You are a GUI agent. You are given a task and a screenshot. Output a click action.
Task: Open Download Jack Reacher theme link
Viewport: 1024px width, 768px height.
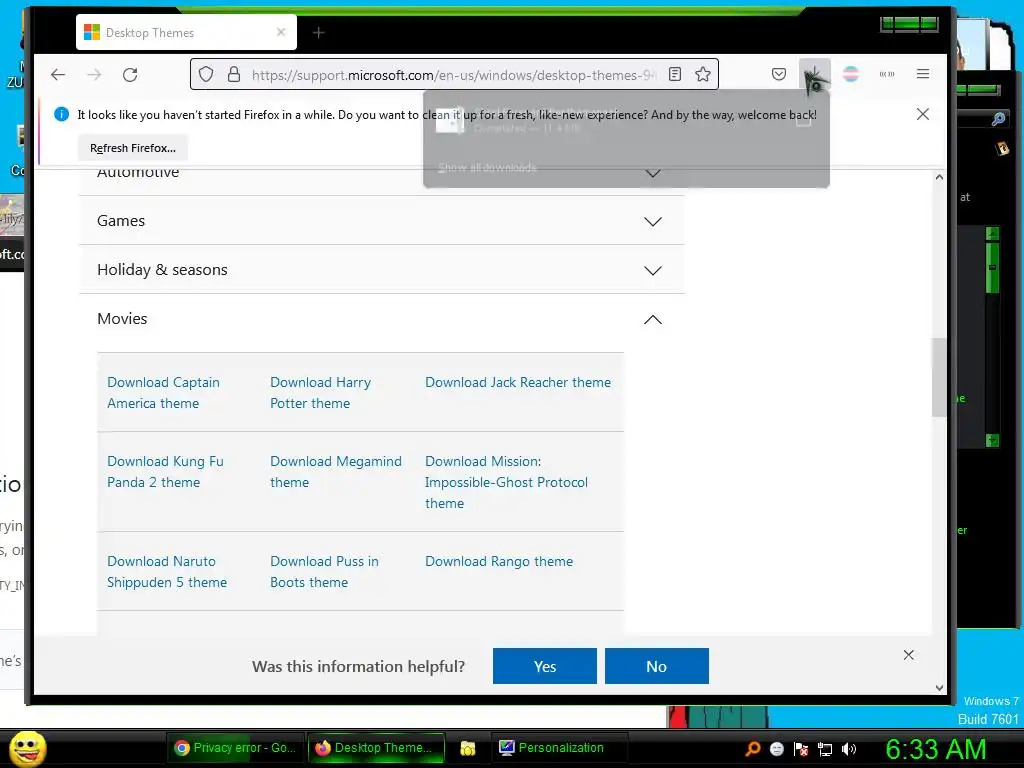click(518, 382)
